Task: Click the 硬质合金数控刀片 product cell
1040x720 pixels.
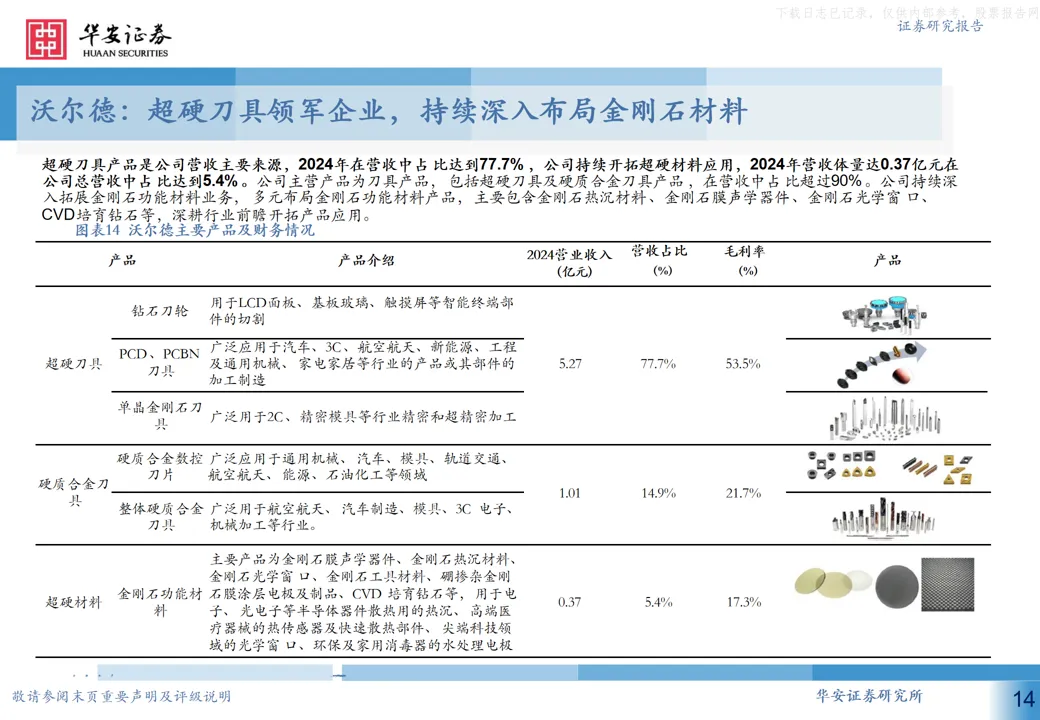Action: 160,467
